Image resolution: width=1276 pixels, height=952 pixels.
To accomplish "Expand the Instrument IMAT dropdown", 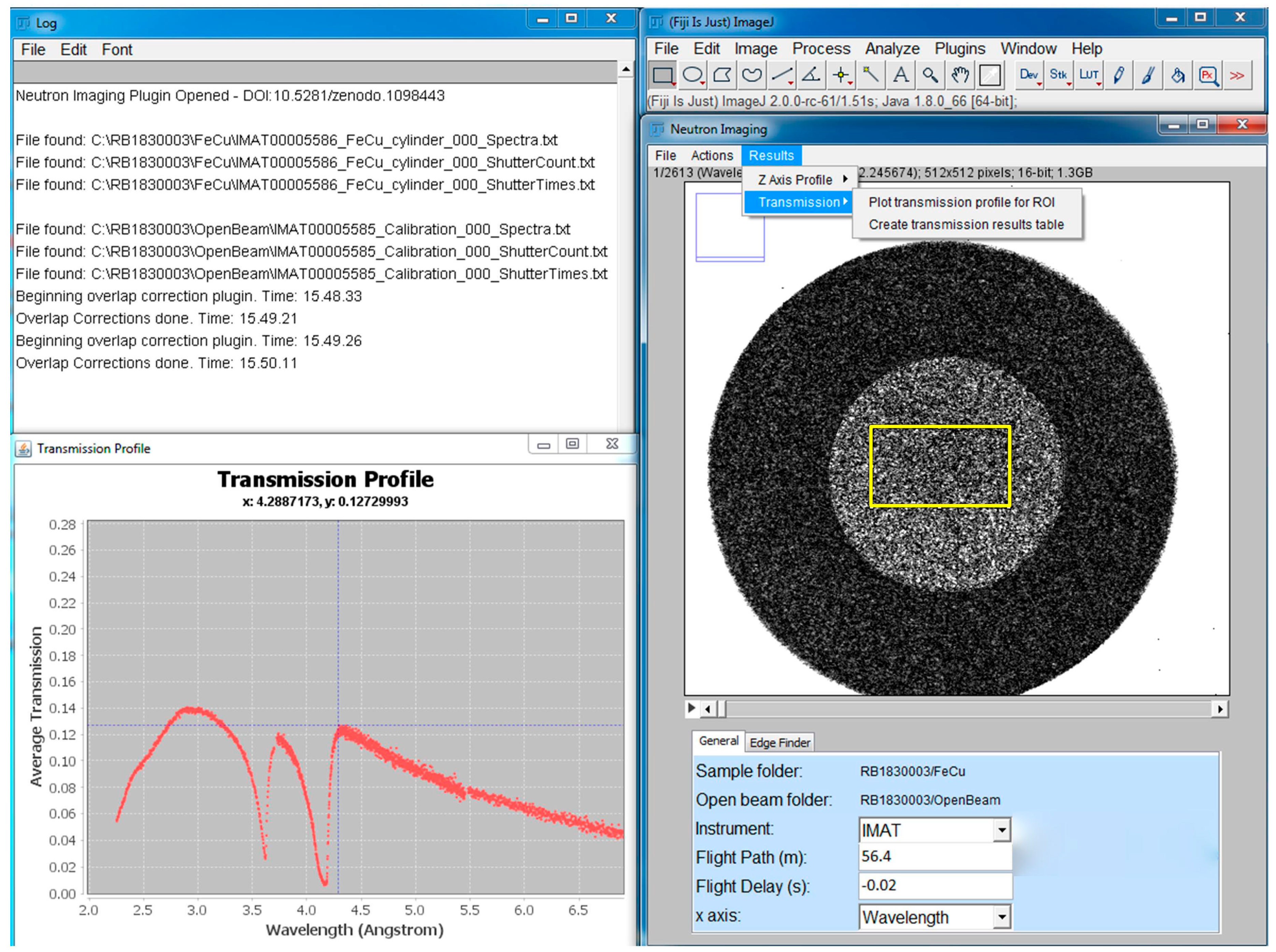I will (1002, 831).
